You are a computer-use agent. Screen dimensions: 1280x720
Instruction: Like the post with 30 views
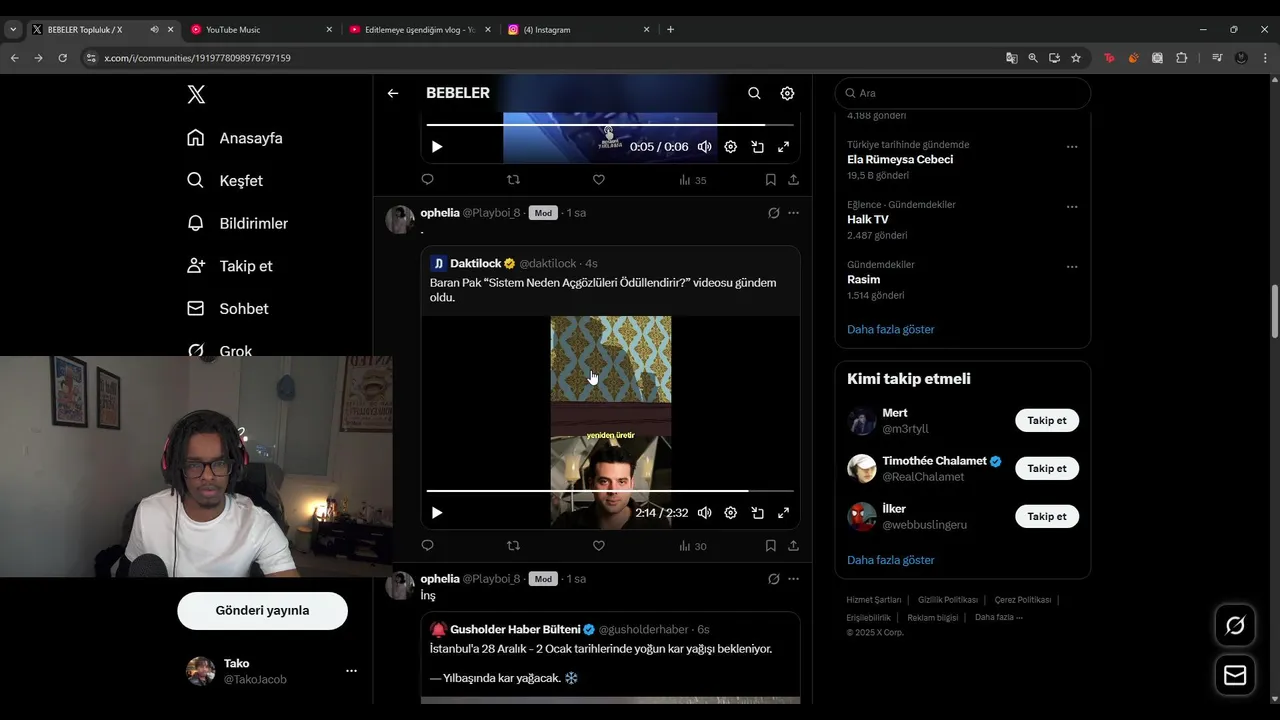[599, 546]
